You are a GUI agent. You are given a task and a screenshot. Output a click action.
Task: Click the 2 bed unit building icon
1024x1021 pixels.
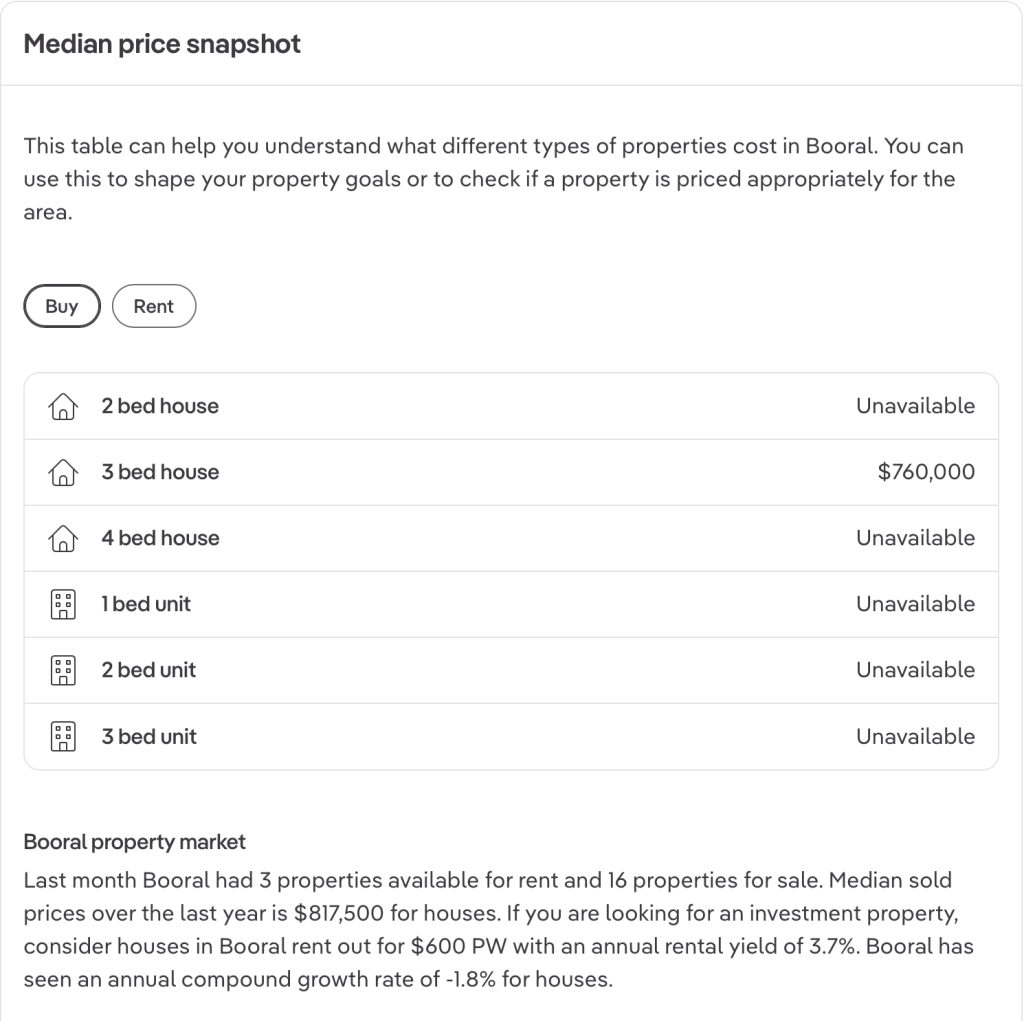tap(63, 670)
